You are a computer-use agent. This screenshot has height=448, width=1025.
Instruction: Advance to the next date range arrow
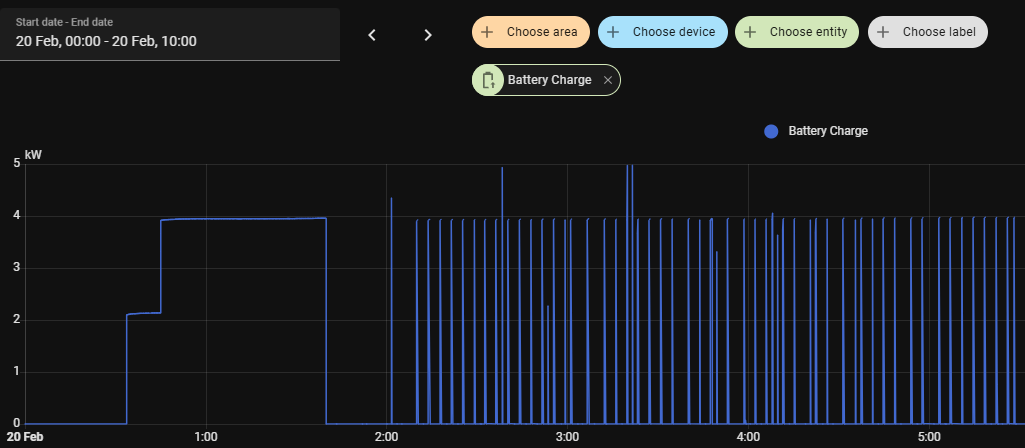(x=428, y=35)
